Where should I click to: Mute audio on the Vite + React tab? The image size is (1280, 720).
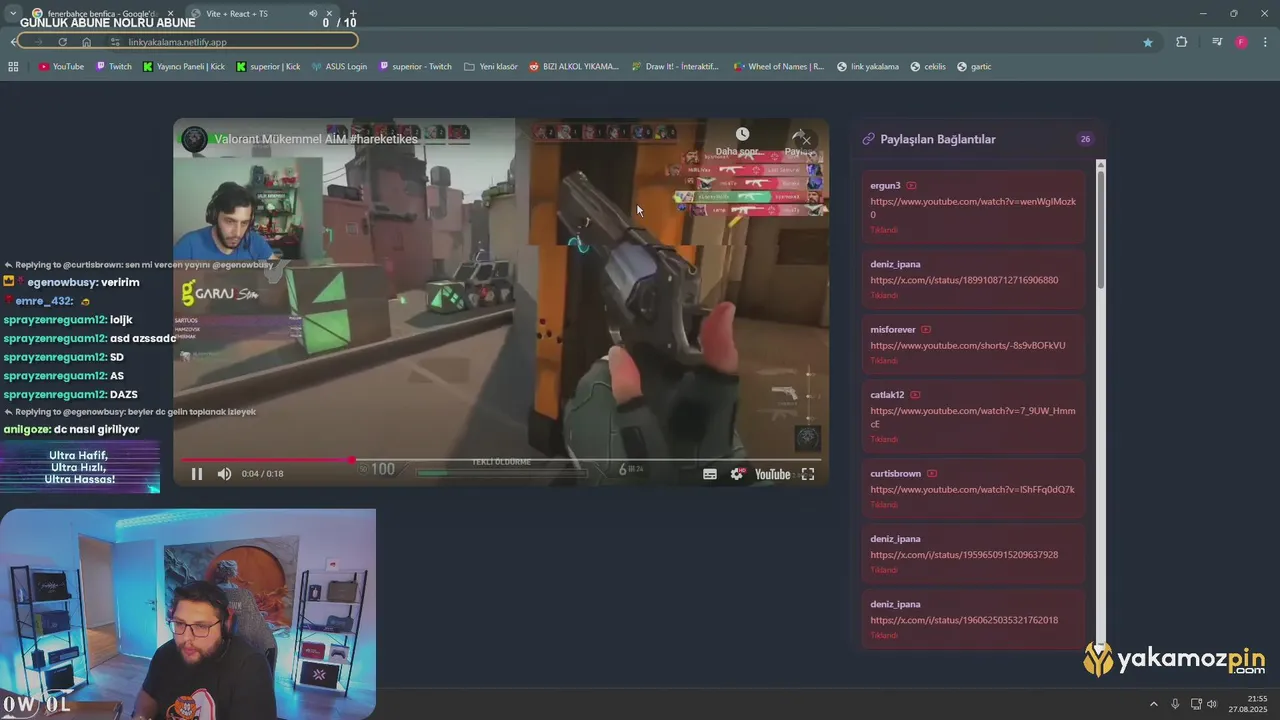313,14
